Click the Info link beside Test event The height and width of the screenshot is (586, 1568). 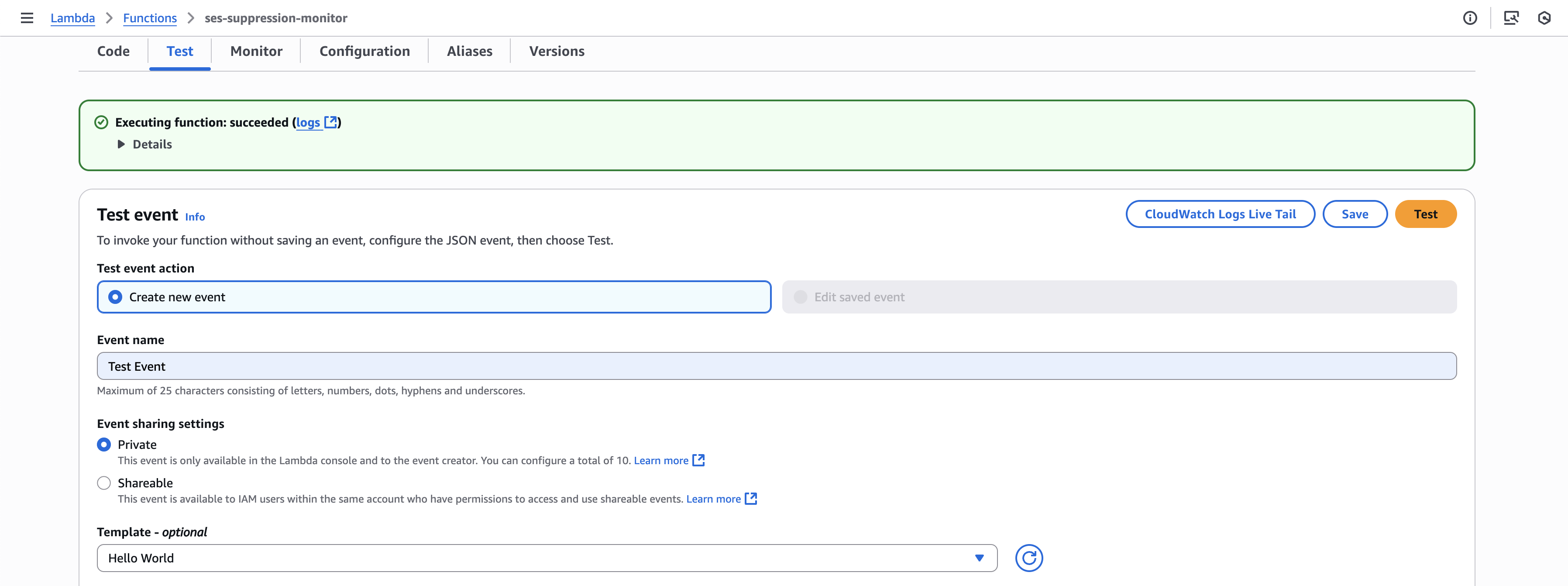pyautogui.click(x=195, y=217)
